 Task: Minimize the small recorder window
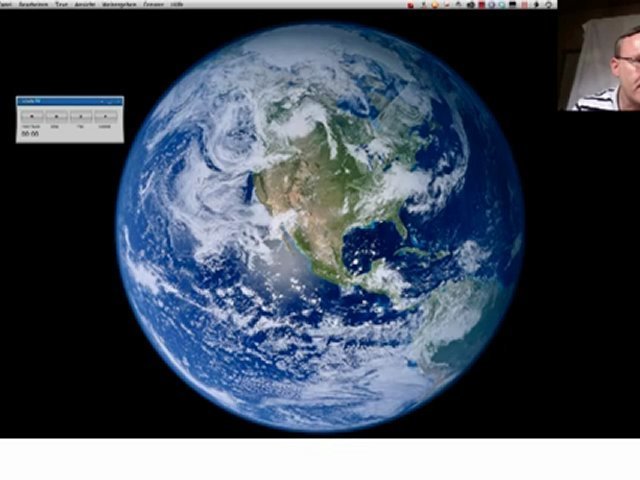pos(102,101)
